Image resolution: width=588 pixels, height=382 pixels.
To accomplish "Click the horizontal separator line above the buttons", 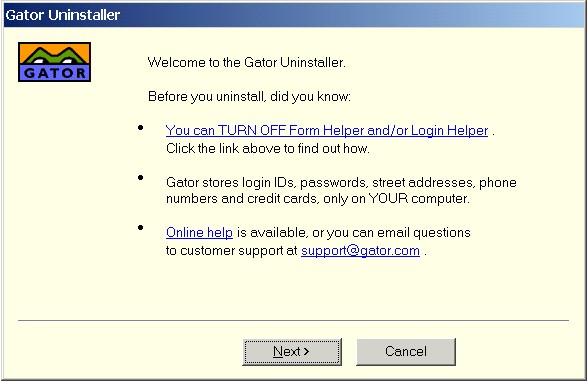I will (293, 321).
